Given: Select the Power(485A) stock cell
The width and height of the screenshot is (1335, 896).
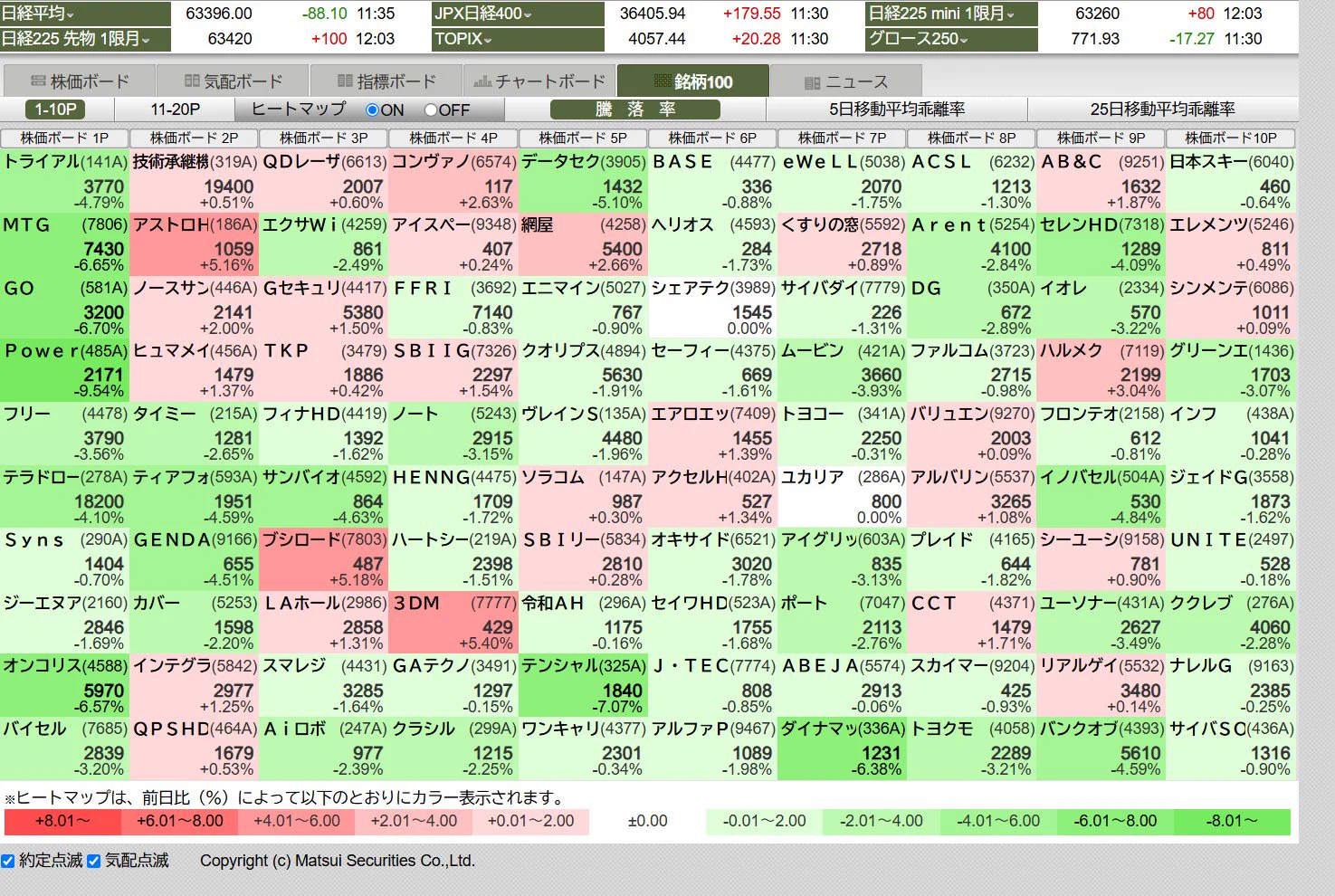Looking at the screenshot, I should tap(64, 370).
